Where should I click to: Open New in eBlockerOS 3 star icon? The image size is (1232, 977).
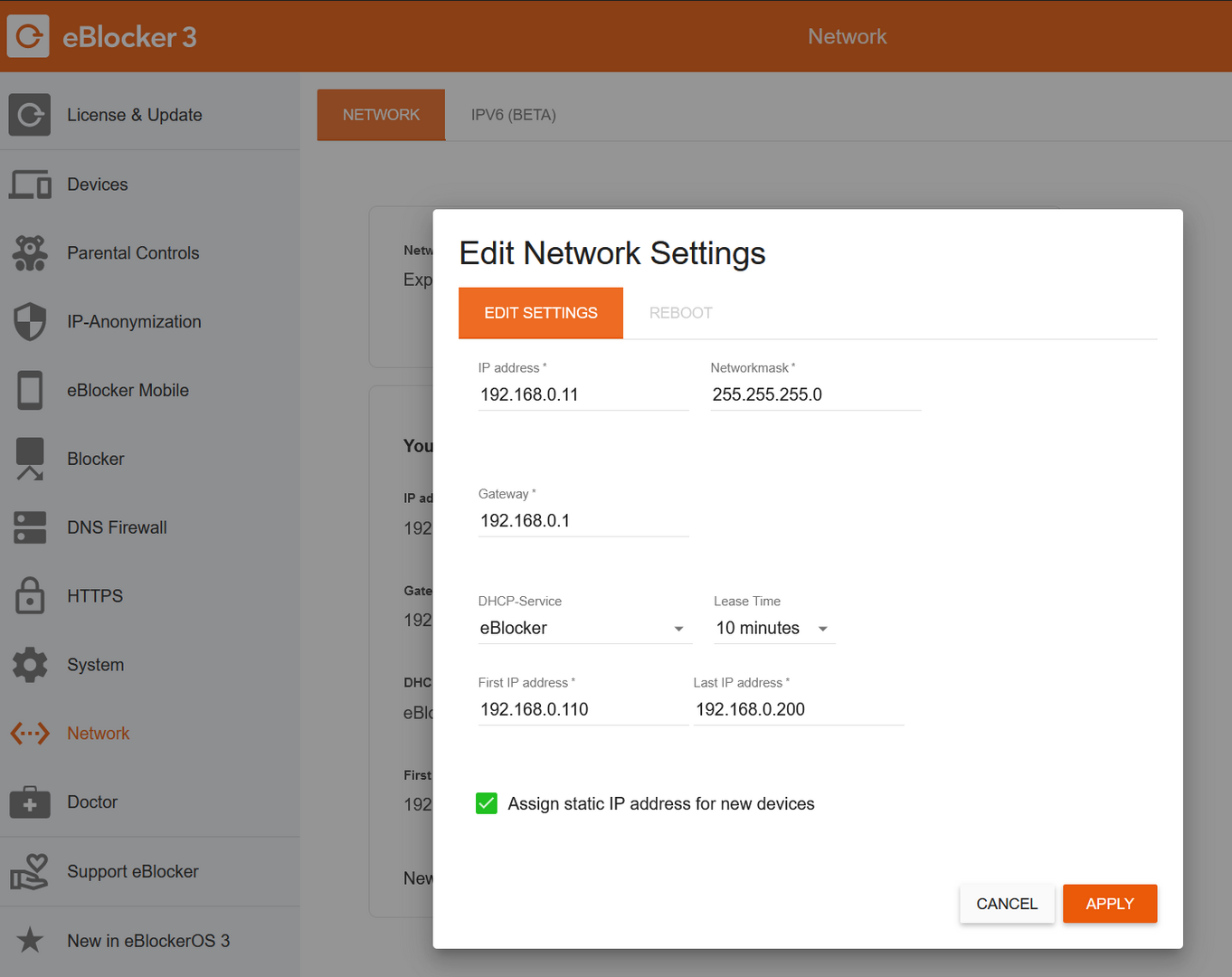pyautogui.click(x=30, y=941)
